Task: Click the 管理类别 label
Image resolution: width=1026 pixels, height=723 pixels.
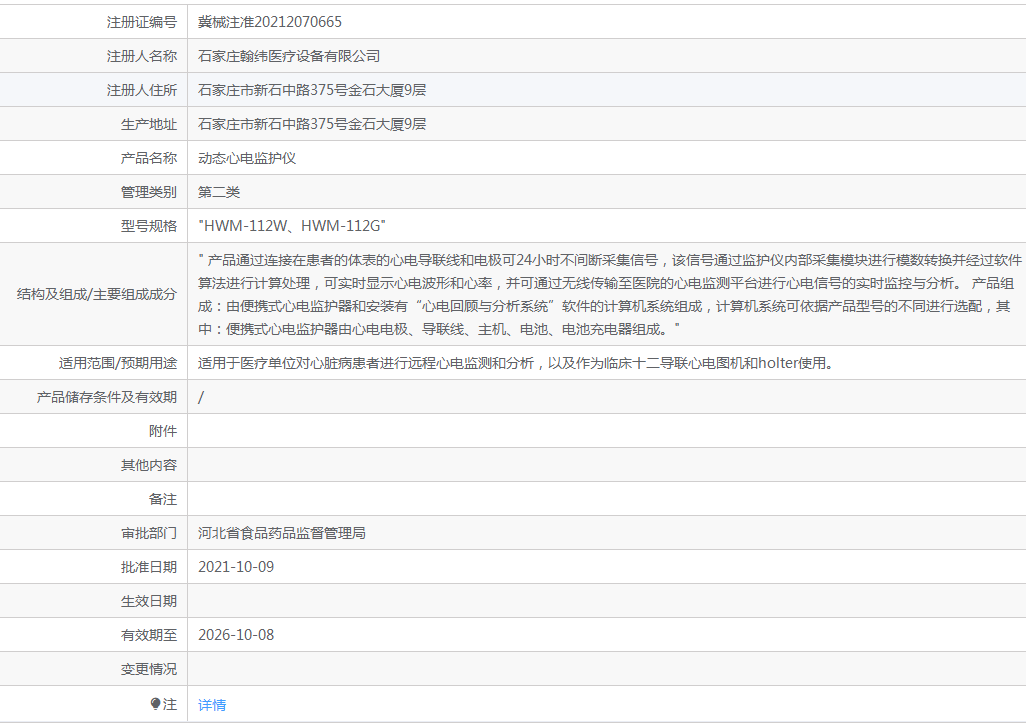Action: pyautogui.click(x=149, y=192)
